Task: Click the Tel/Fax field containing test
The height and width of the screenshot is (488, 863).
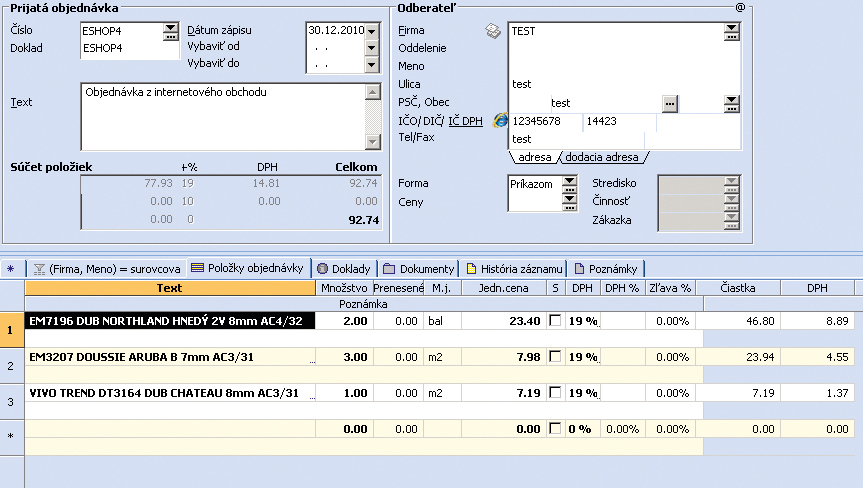Action: click(x=576, y=139)
